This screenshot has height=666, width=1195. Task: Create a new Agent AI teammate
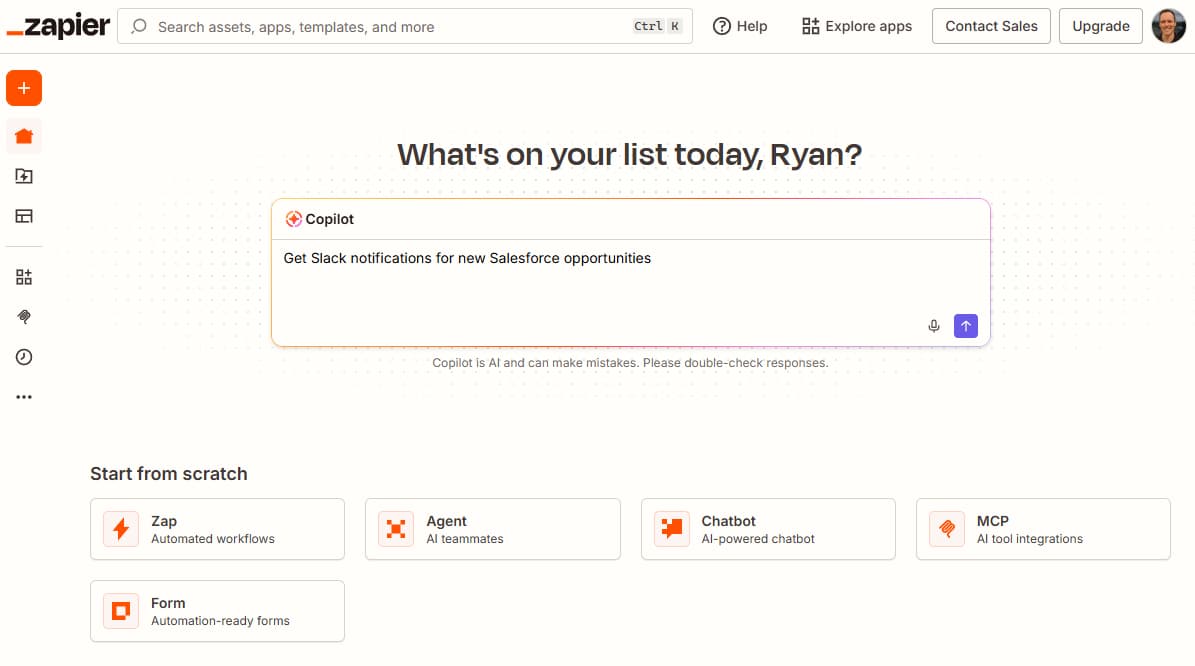[492, 529]
